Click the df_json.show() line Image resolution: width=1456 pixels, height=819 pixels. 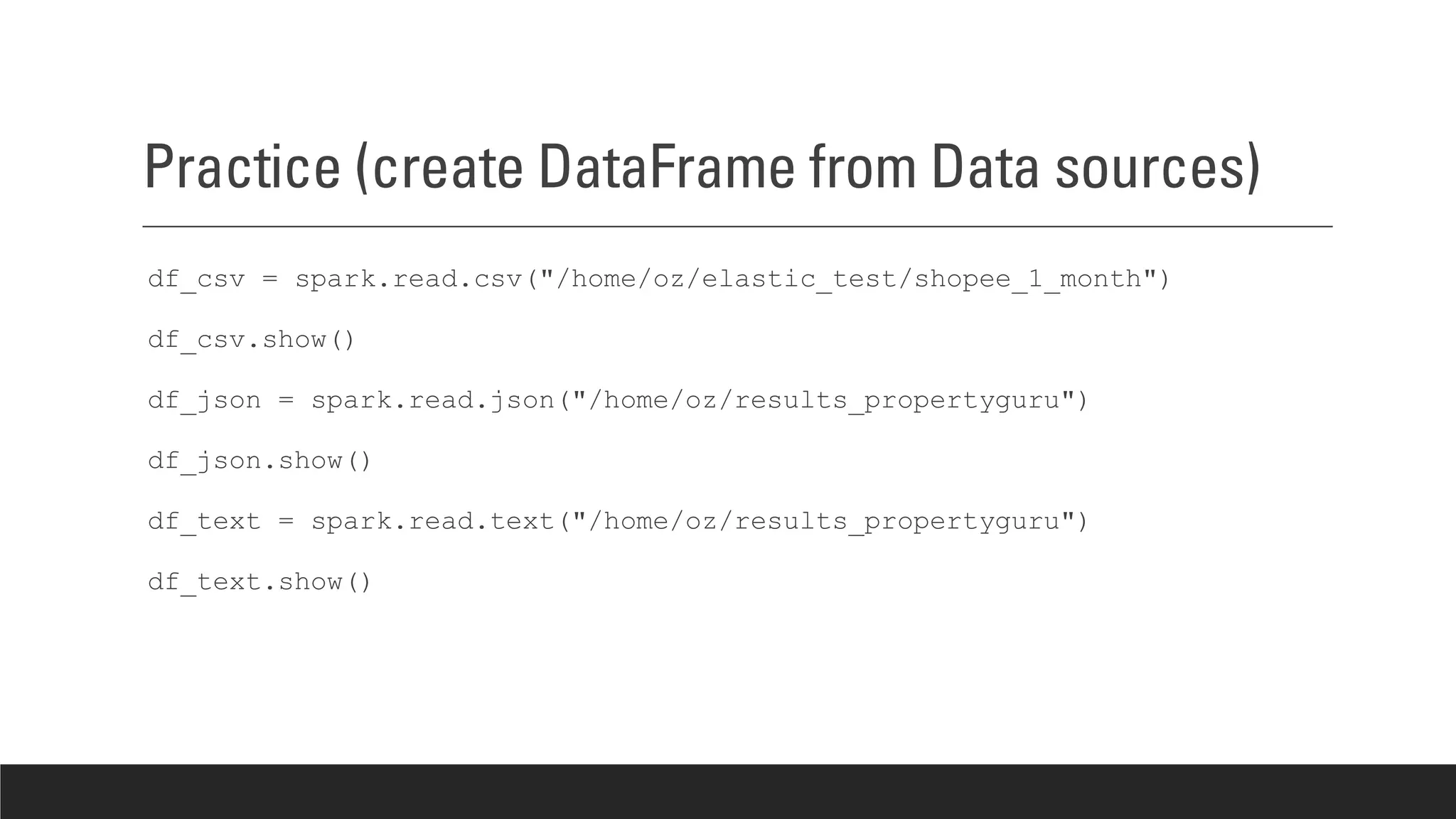259,461
